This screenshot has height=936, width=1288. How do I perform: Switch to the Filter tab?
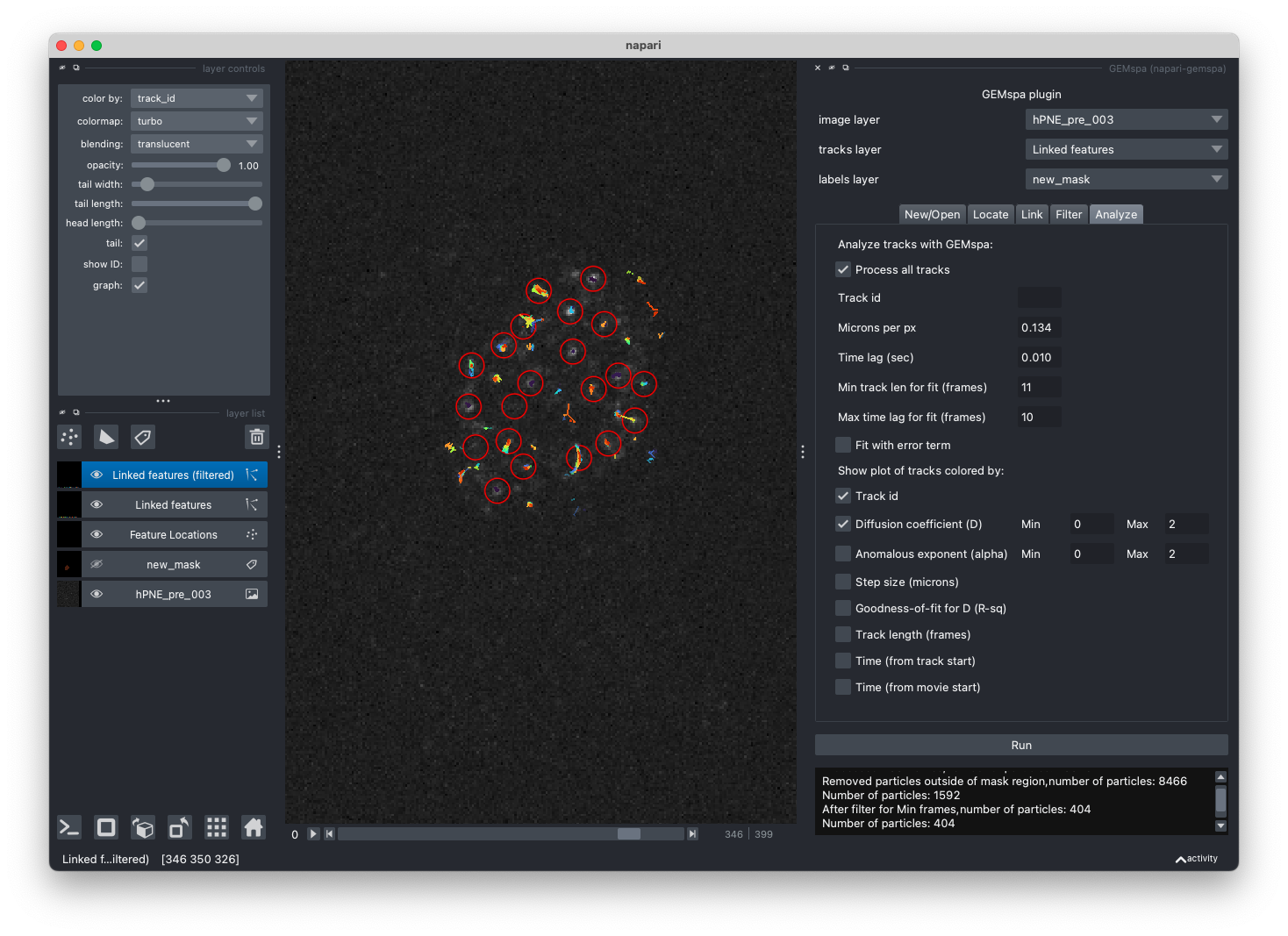(1068, 214)
